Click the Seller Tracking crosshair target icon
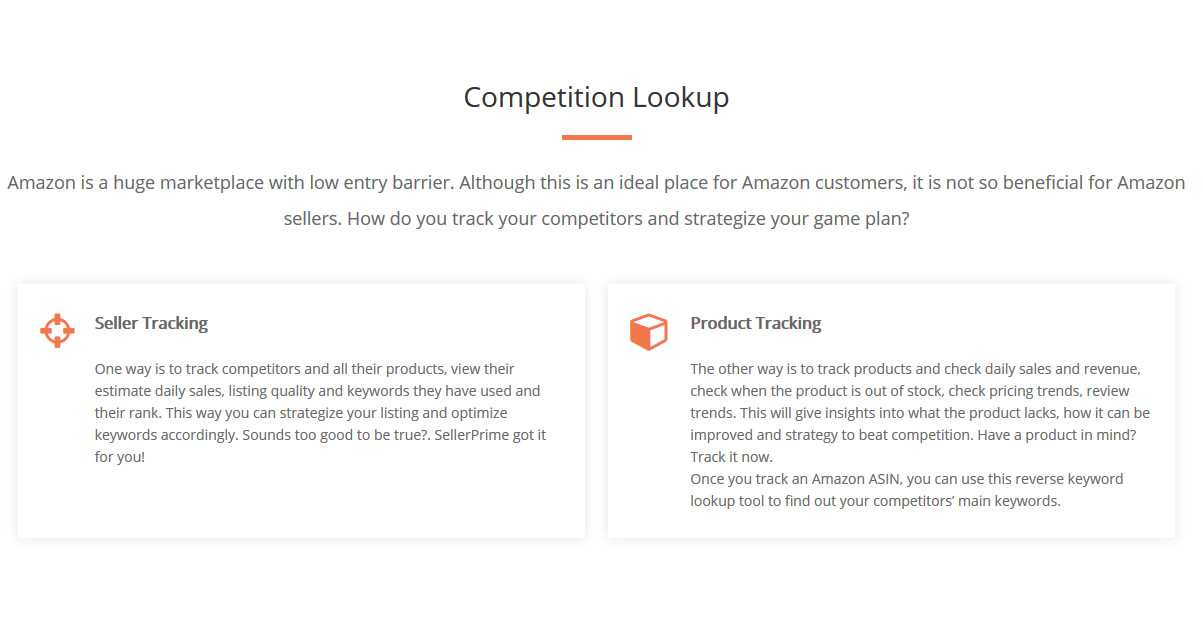 point(57,330)
